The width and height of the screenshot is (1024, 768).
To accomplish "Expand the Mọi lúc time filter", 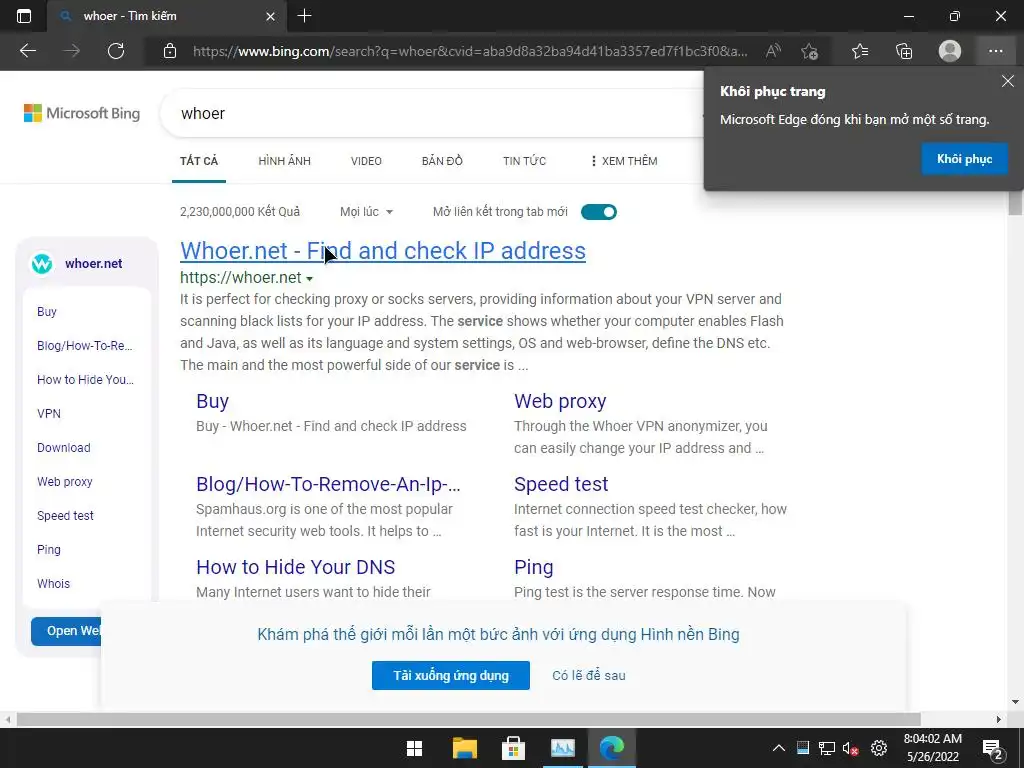I will pyautogui.click(x=366, y=212).
